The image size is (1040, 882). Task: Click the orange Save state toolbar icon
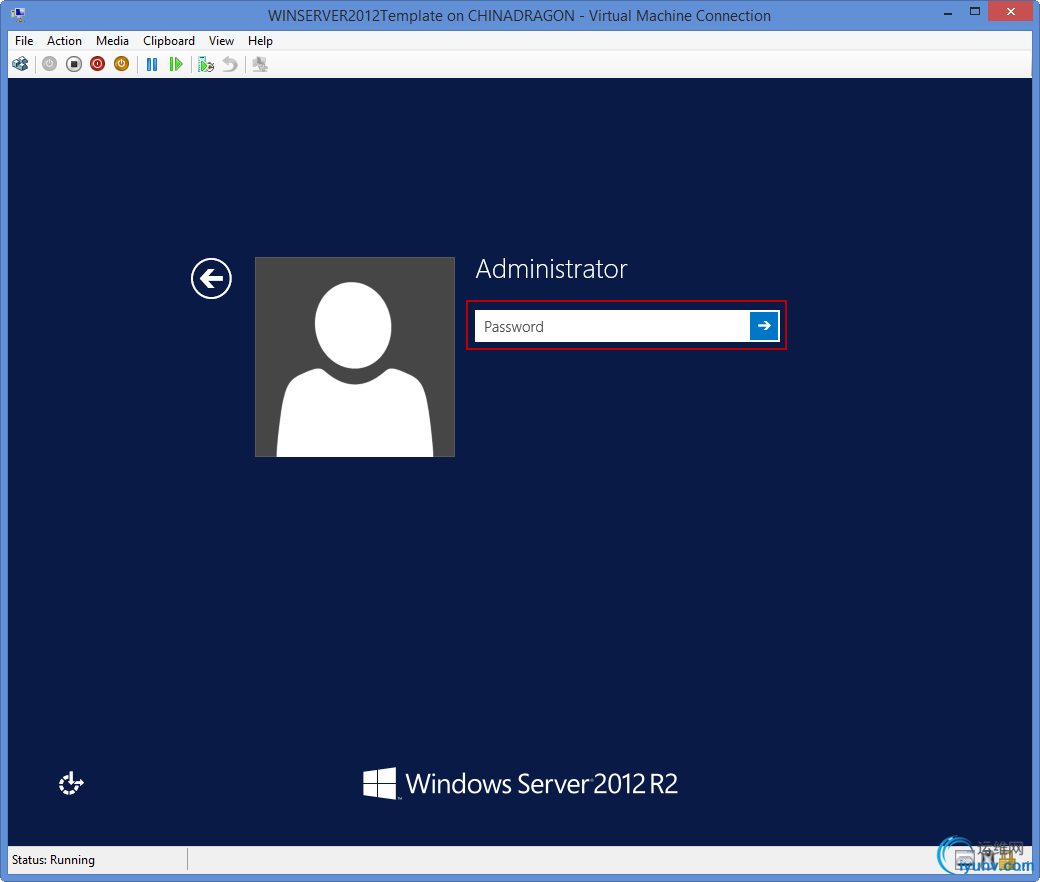click(121, 64)
